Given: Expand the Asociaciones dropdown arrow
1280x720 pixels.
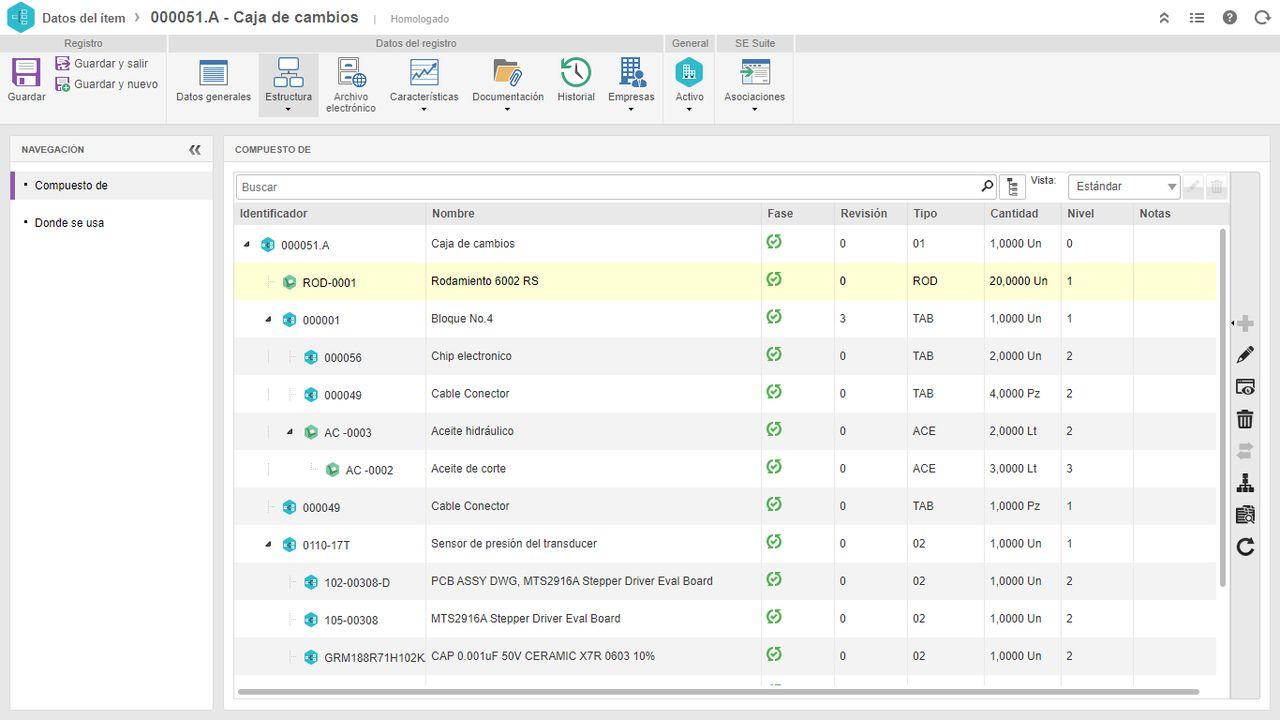Looking at the screenshot, I should point(754,110).
